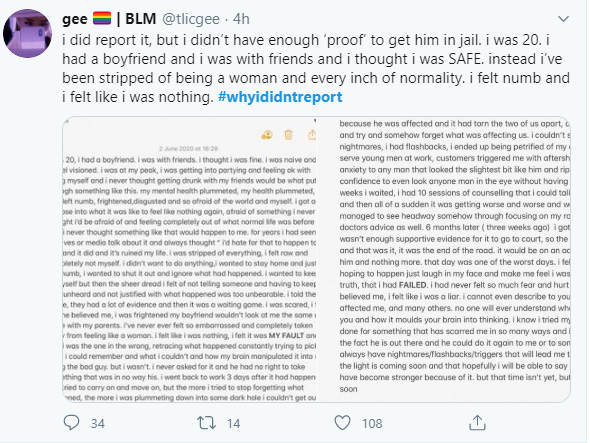Click the 34 replies count
Image resolution: width=590 pixels, height=443 pixels.
click(x=98, y=423)
